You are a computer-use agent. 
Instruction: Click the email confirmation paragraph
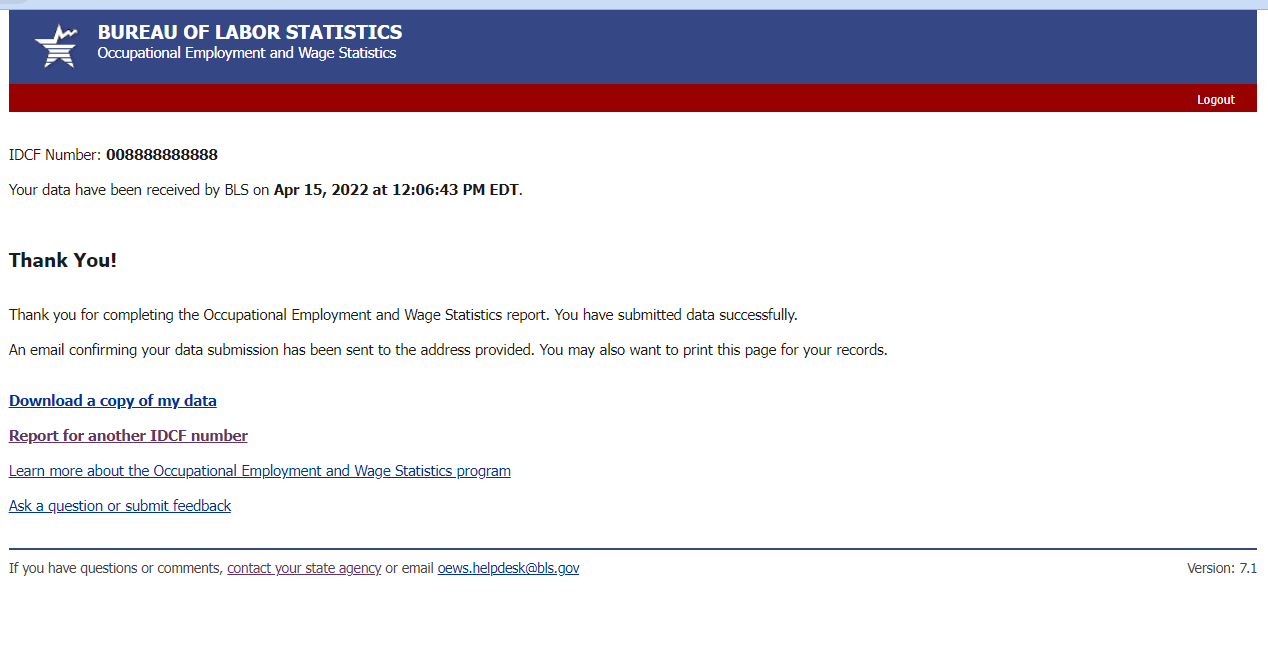[448, 350]
